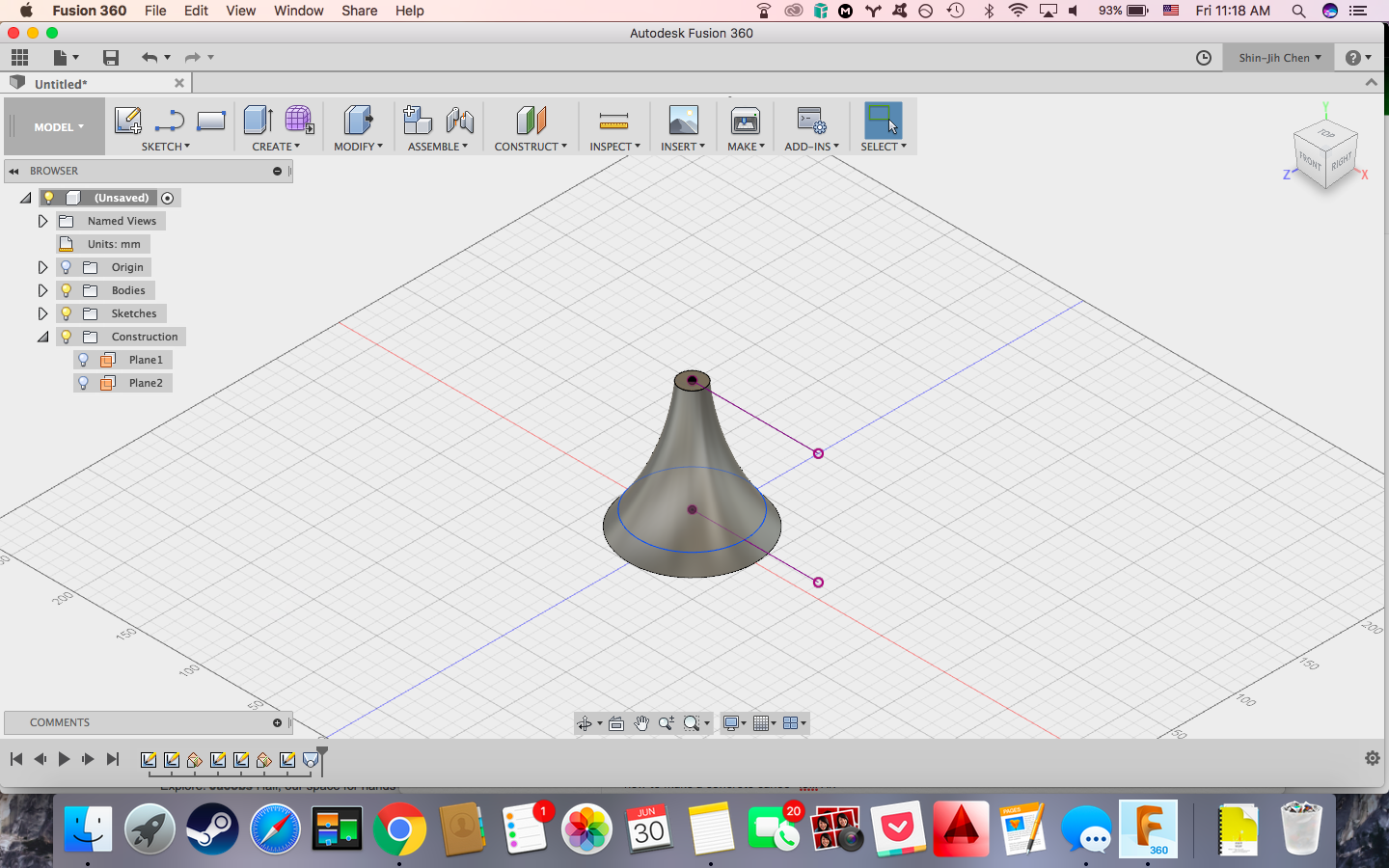1389x868 pixels.
Task: Toggle the Bodies folder light bulb
Action: [66, 290]
